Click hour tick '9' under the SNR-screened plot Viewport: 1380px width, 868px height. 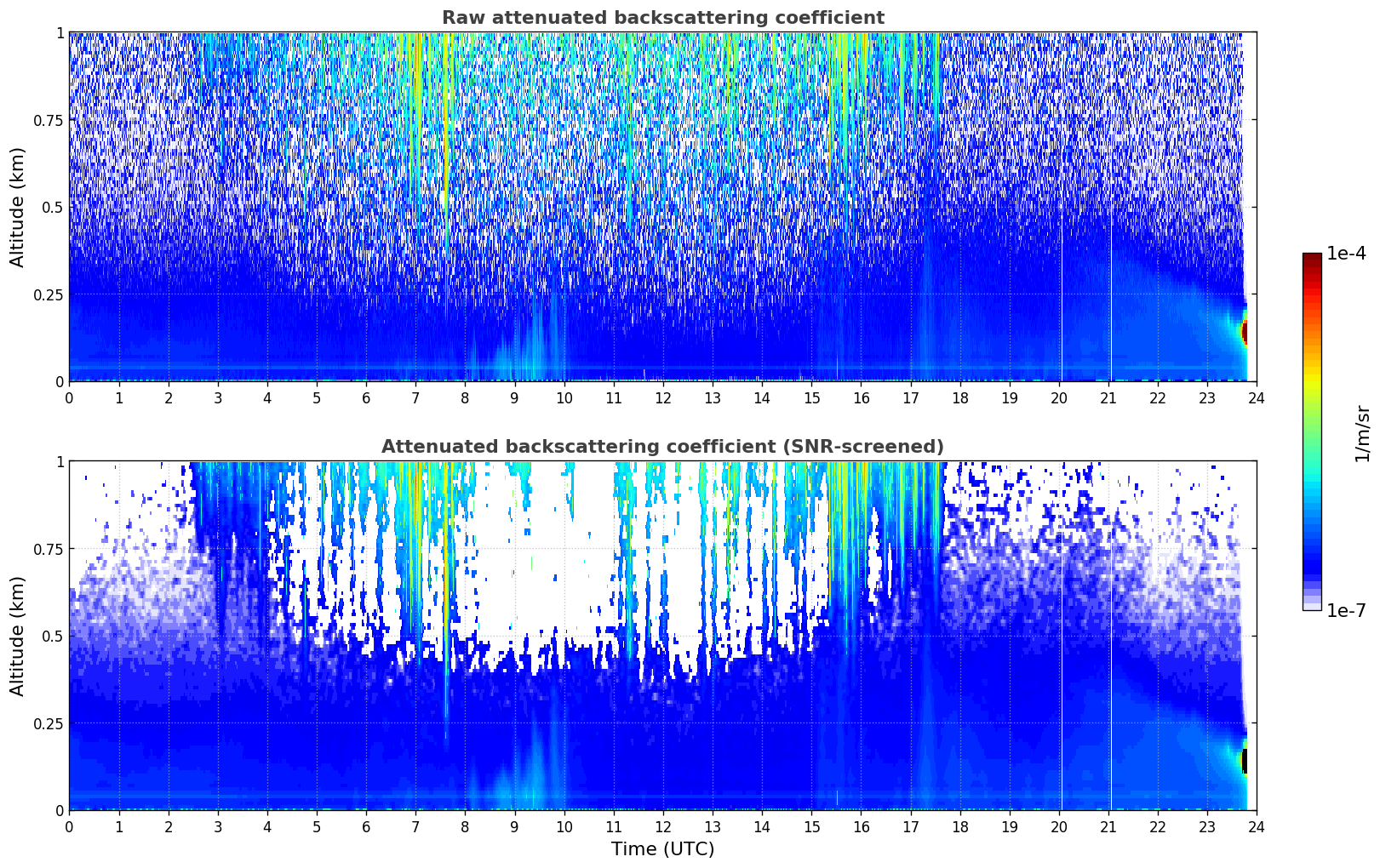pos(514,826)
